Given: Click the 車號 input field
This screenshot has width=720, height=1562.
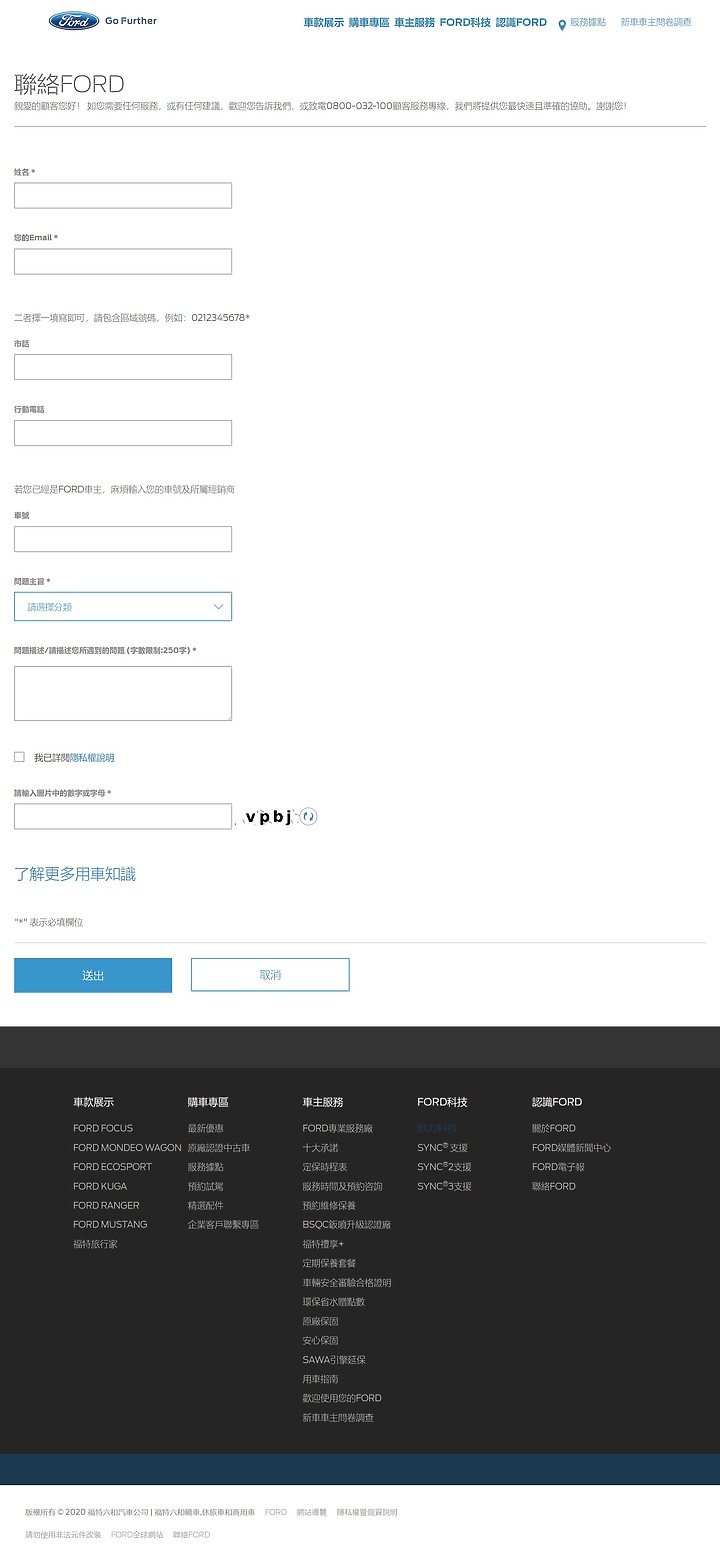Looking at the screenshot, I should click(123, 539).
